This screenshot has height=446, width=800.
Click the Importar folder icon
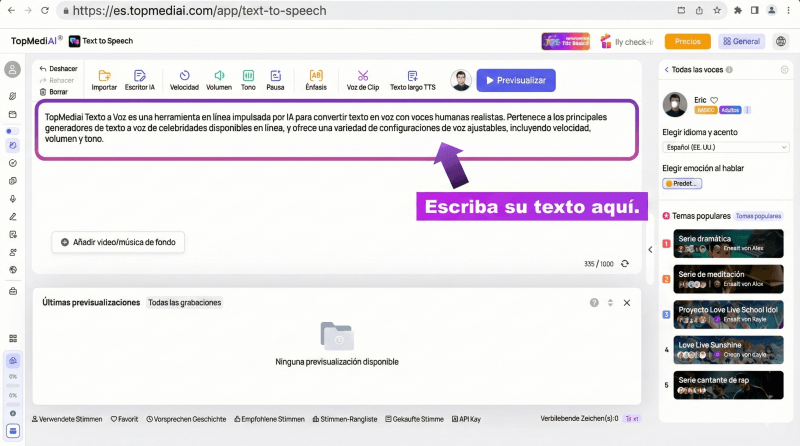104,76
